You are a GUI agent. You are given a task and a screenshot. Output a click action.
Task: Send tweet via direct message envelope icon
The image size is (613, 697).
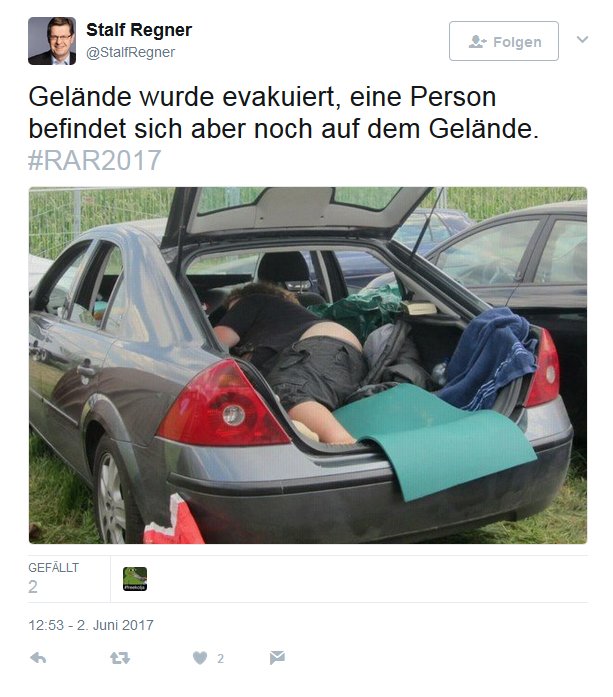pos(277,657)
